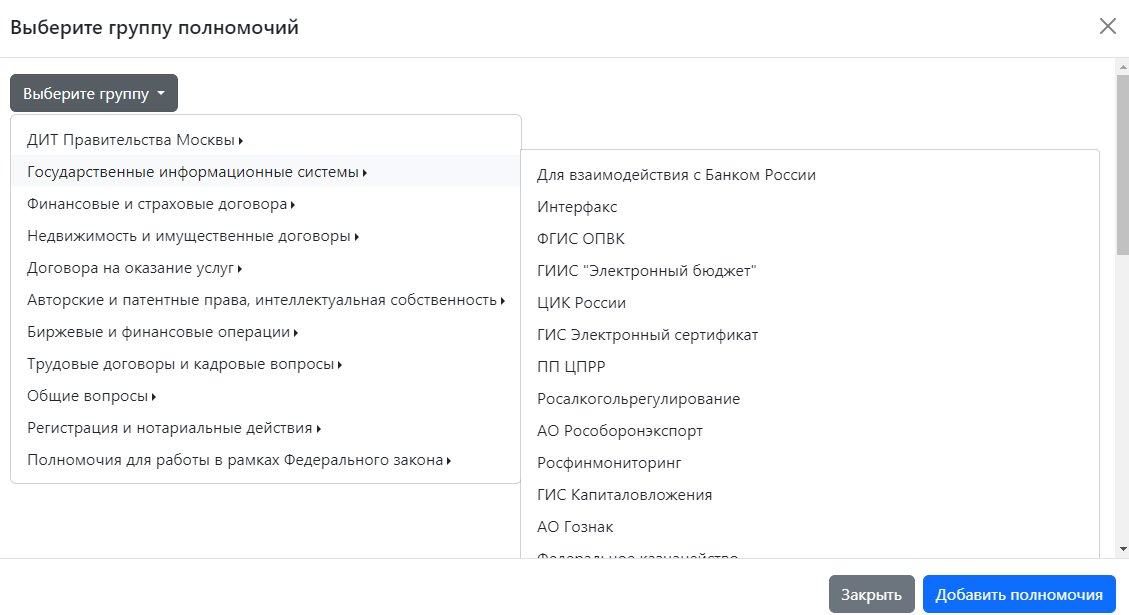Open 'Недвижимость и имущественные договоры' group
The height and width of the screenshot is (615, 1129).
[192, 237]
